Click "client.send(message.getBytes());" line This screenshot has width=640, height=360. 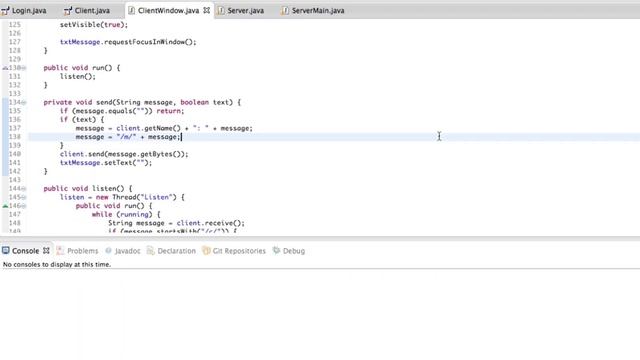(x=124, y=154)
